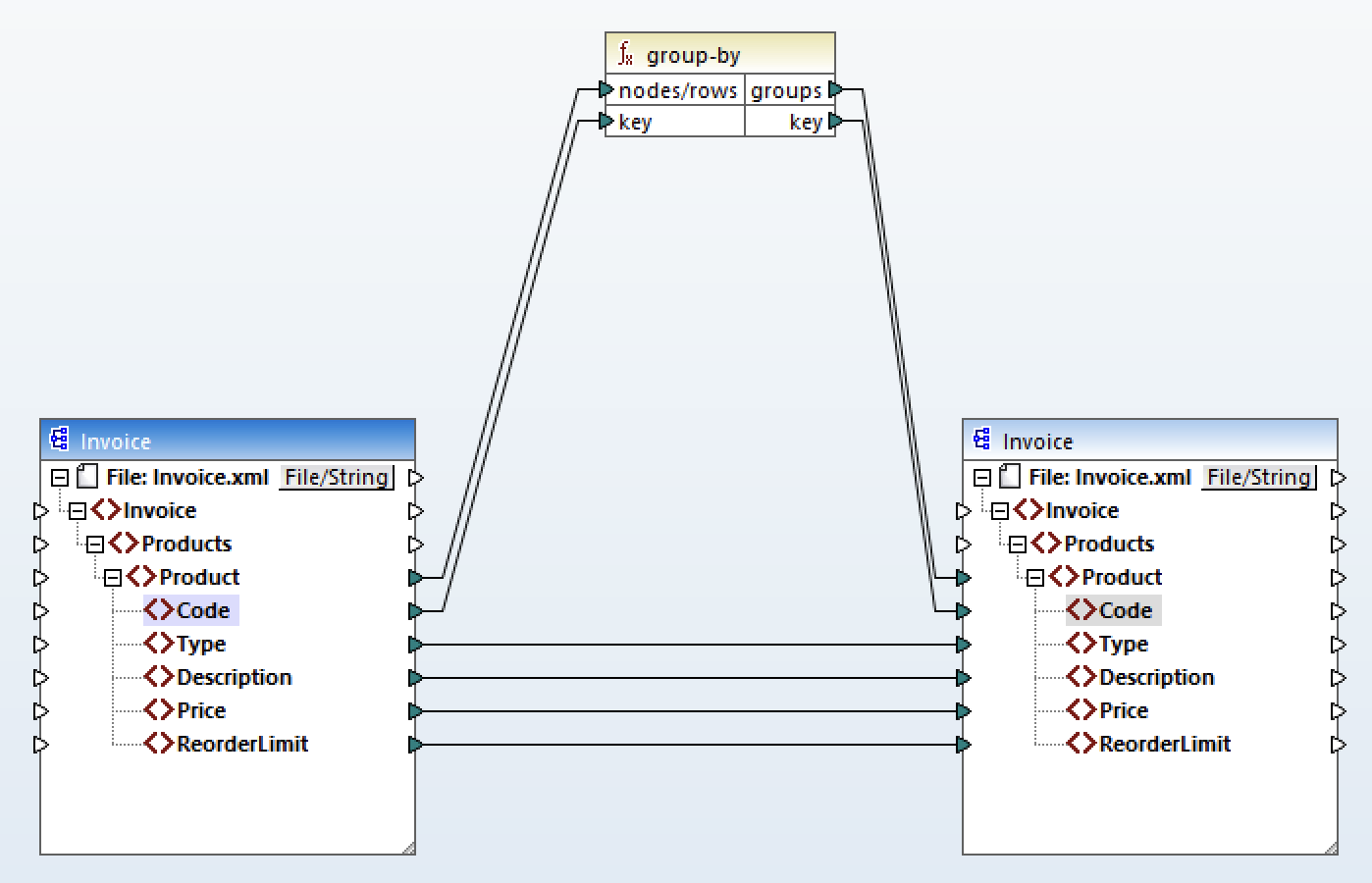Collapse the source File: Invoice.xml node

[60, 478]
